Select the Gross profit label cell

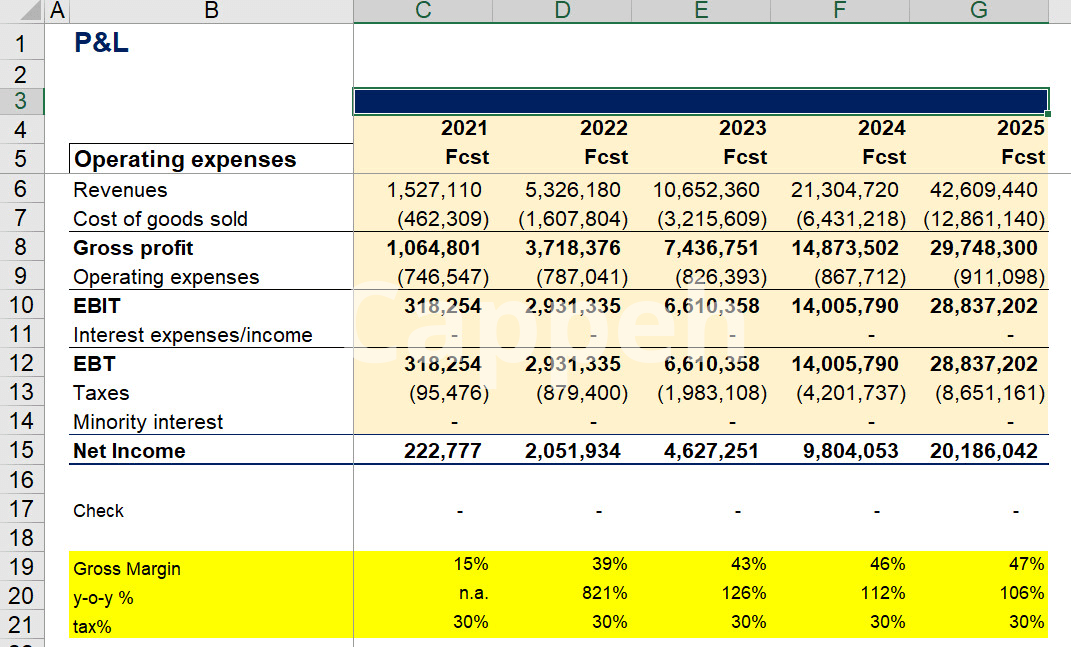click(134, 248)
